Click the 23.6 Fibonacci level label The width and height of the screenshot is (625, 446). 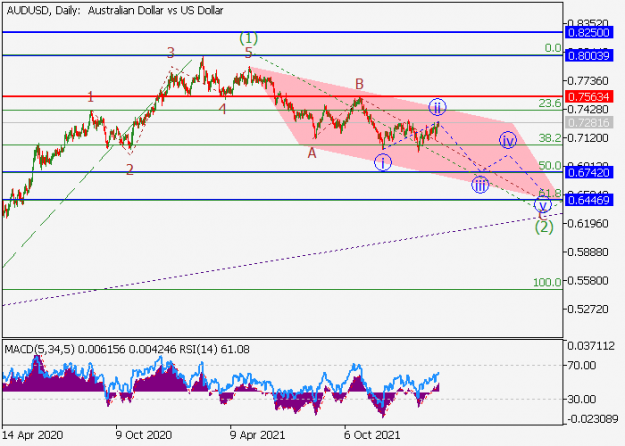(550, 103)
